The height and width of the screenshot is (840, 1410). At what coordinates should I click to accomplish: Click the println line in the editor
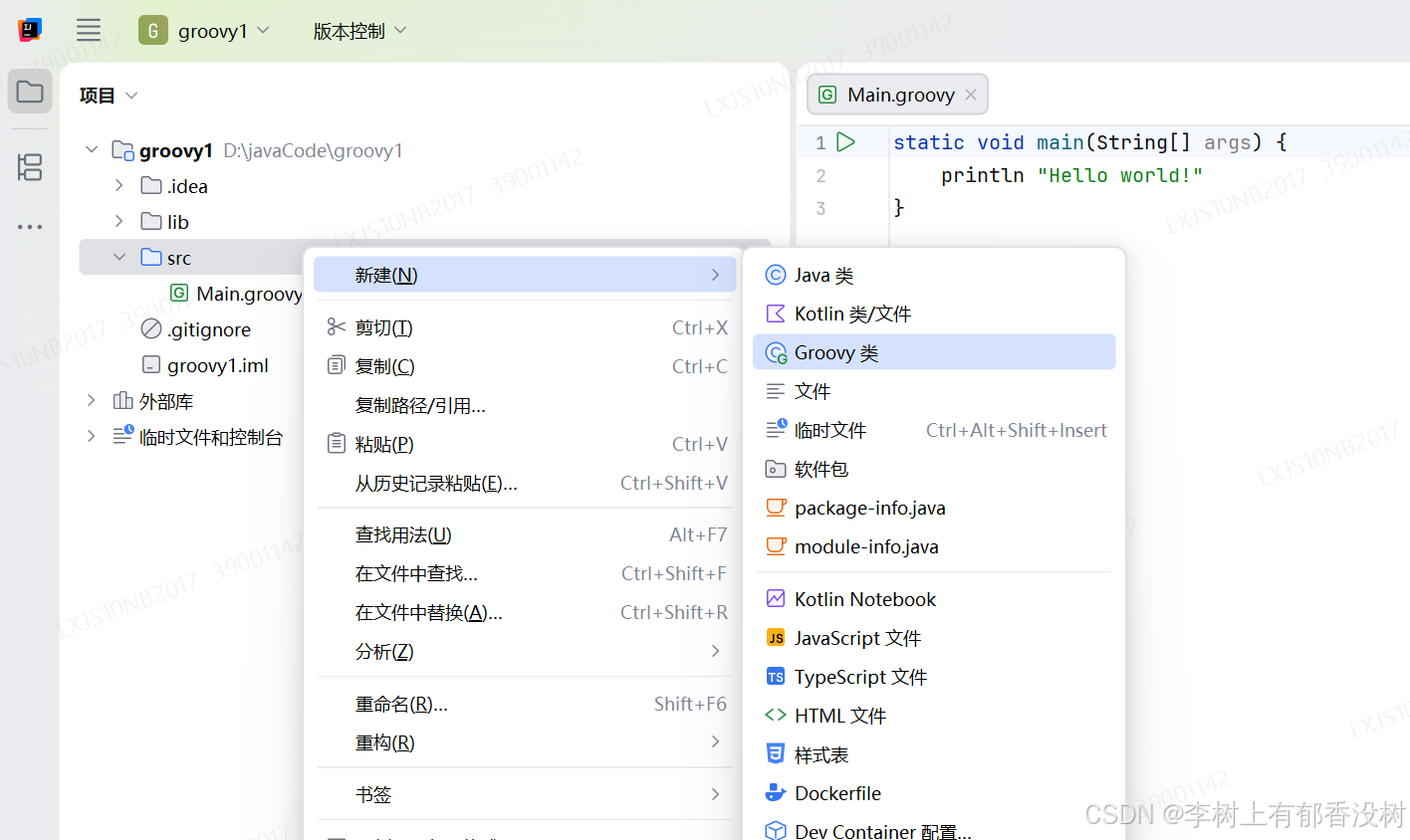pyautogui.click(x=1072, y=175)
